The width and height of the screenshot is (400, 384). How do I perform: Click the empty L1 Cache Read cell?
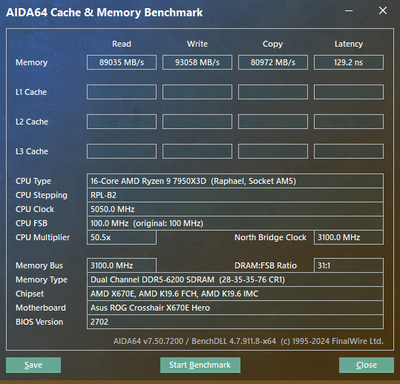(x=122, y=92)
